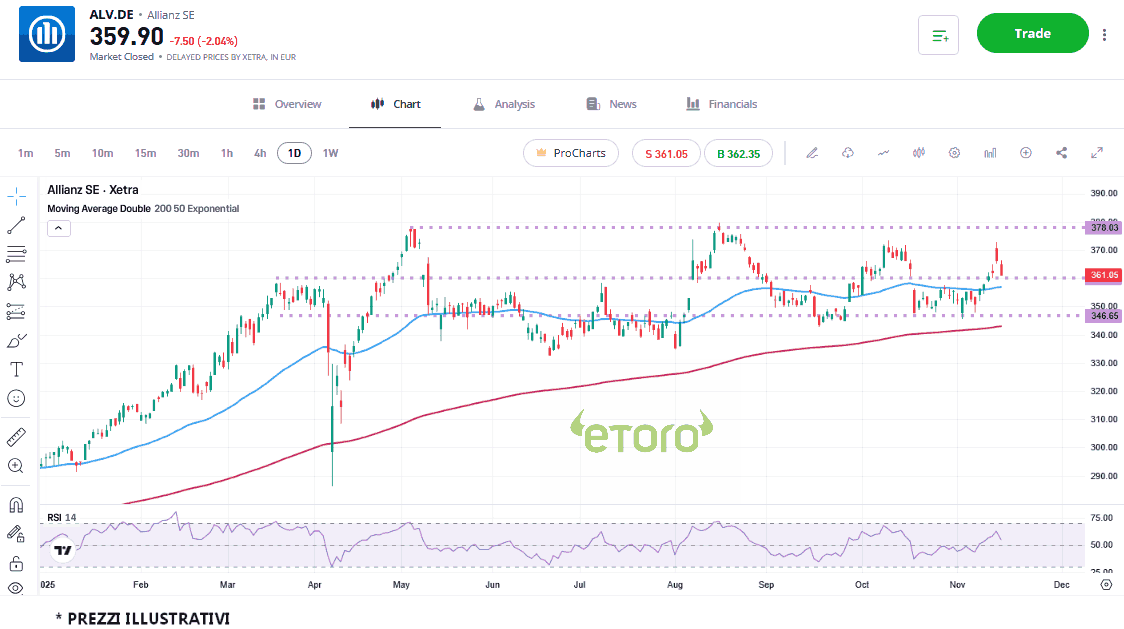
Task: Click the share chart icon
Action: click(1061, 153)
